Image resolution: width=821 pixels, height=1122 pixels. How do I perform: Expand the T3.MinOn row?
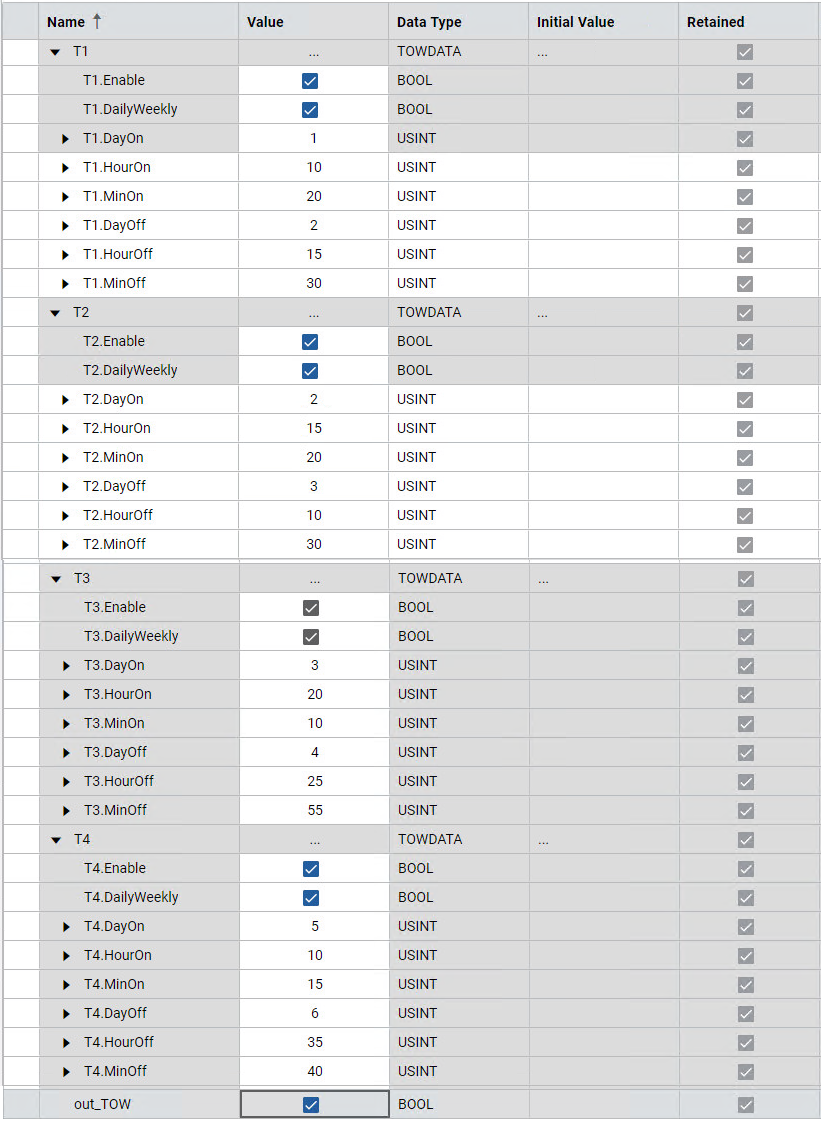click(67, 724)
